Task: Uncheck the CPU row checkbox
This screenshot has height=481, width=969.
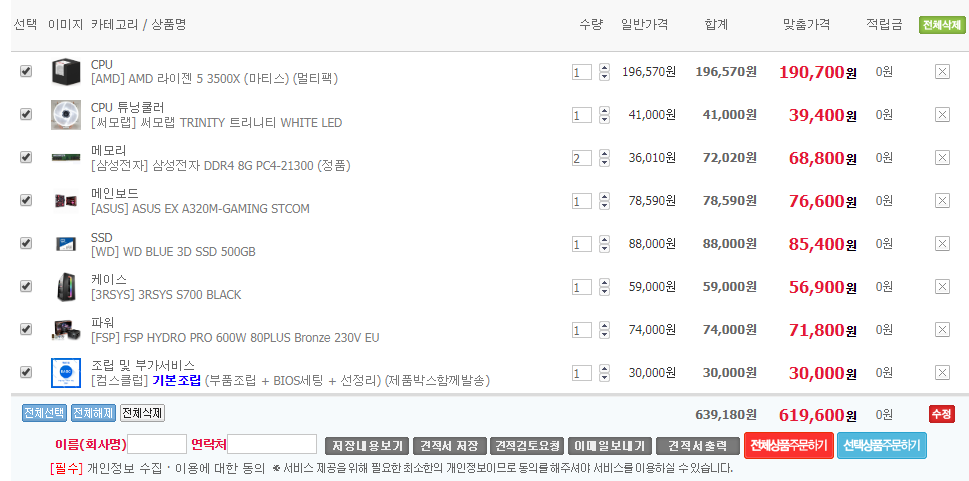Action: [x=26, y=71]
